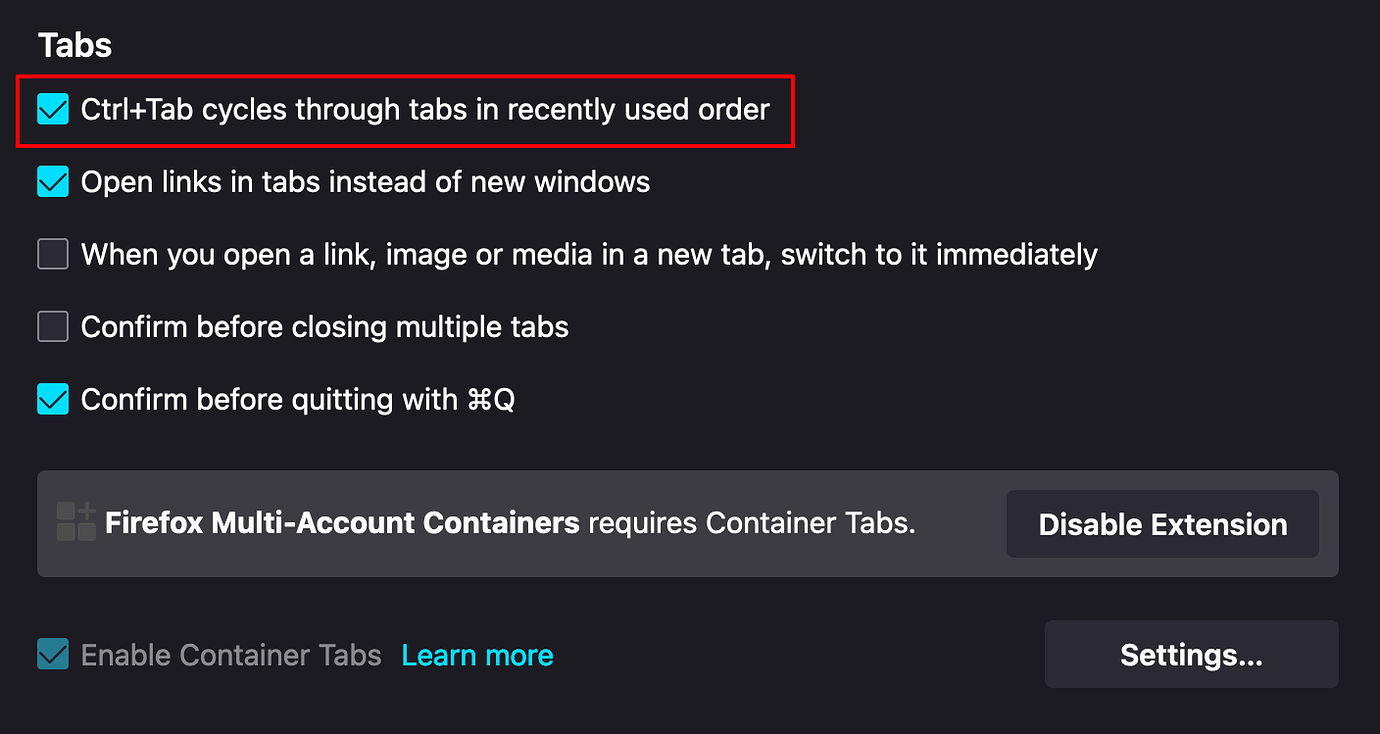Image resolution: width=1380 pixels, height=734 pixels.
Task: Turn off "Confirm before quitting with ⌘Q"
Action: coord(52,399)
